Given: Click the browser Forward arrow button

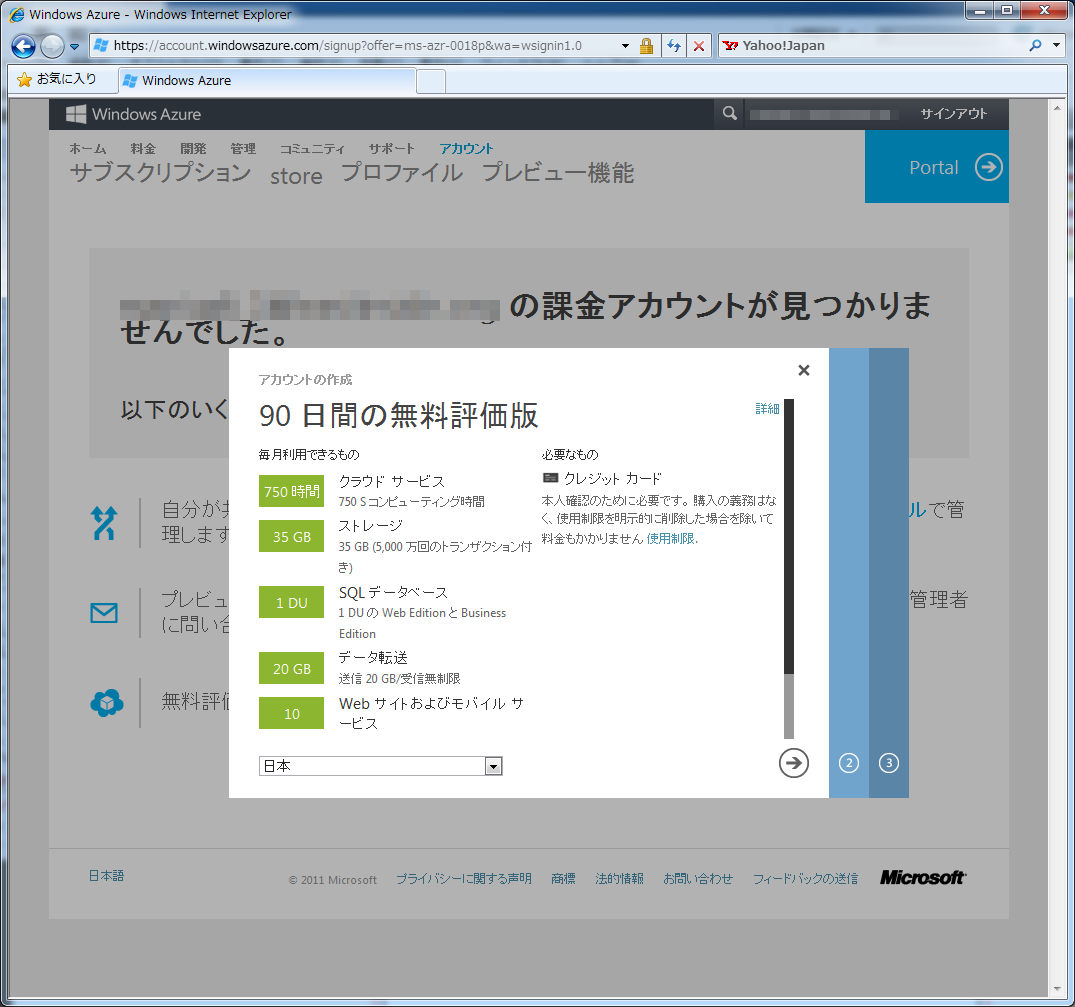Looking at the screenshot, I should point(52,46).
